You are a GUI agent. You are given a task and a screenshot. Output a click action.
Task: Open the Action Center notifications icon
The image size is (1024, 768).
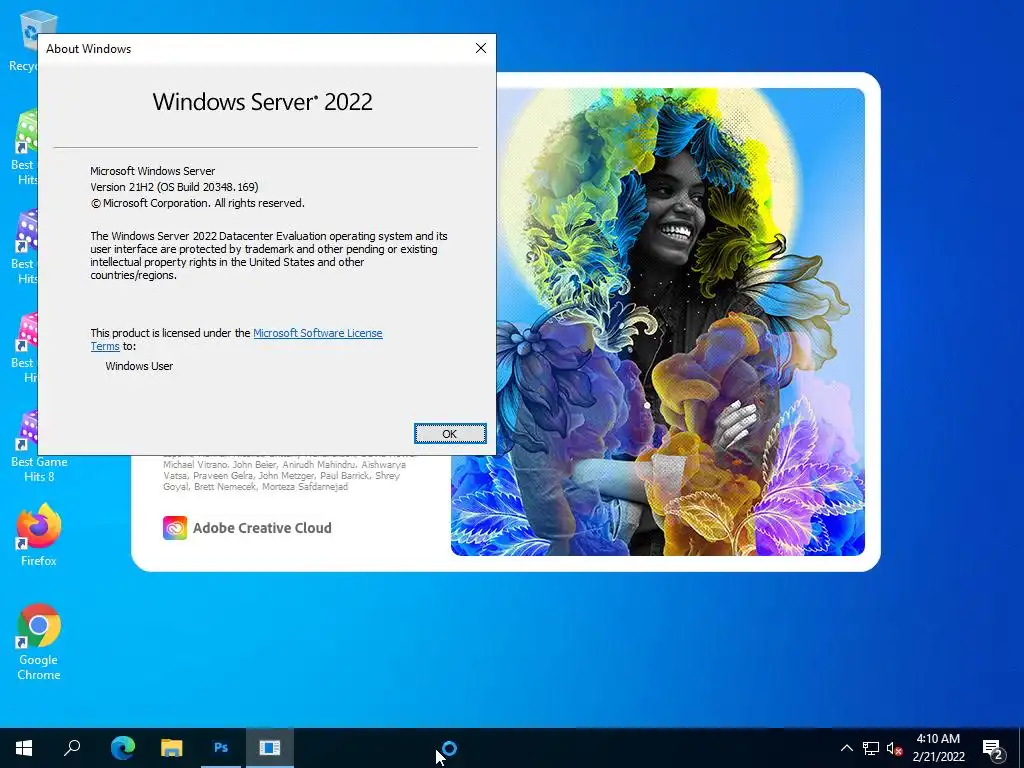993,748
